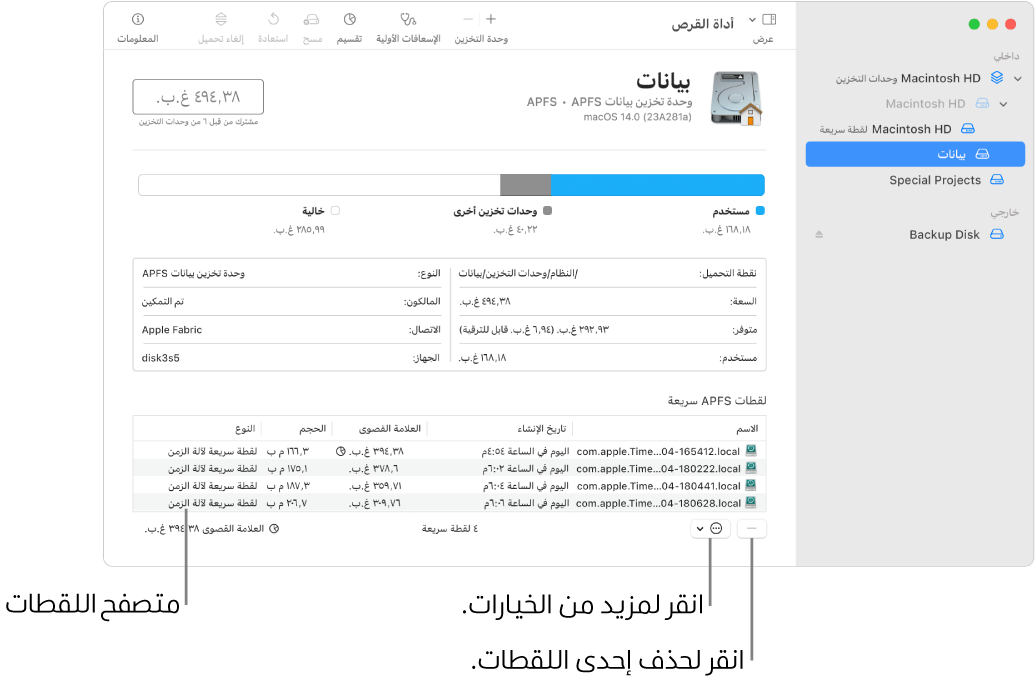The width and height of the screenshot is (1035, 678).
Task: Eject the Backup Disk
Action: point(818,234)
